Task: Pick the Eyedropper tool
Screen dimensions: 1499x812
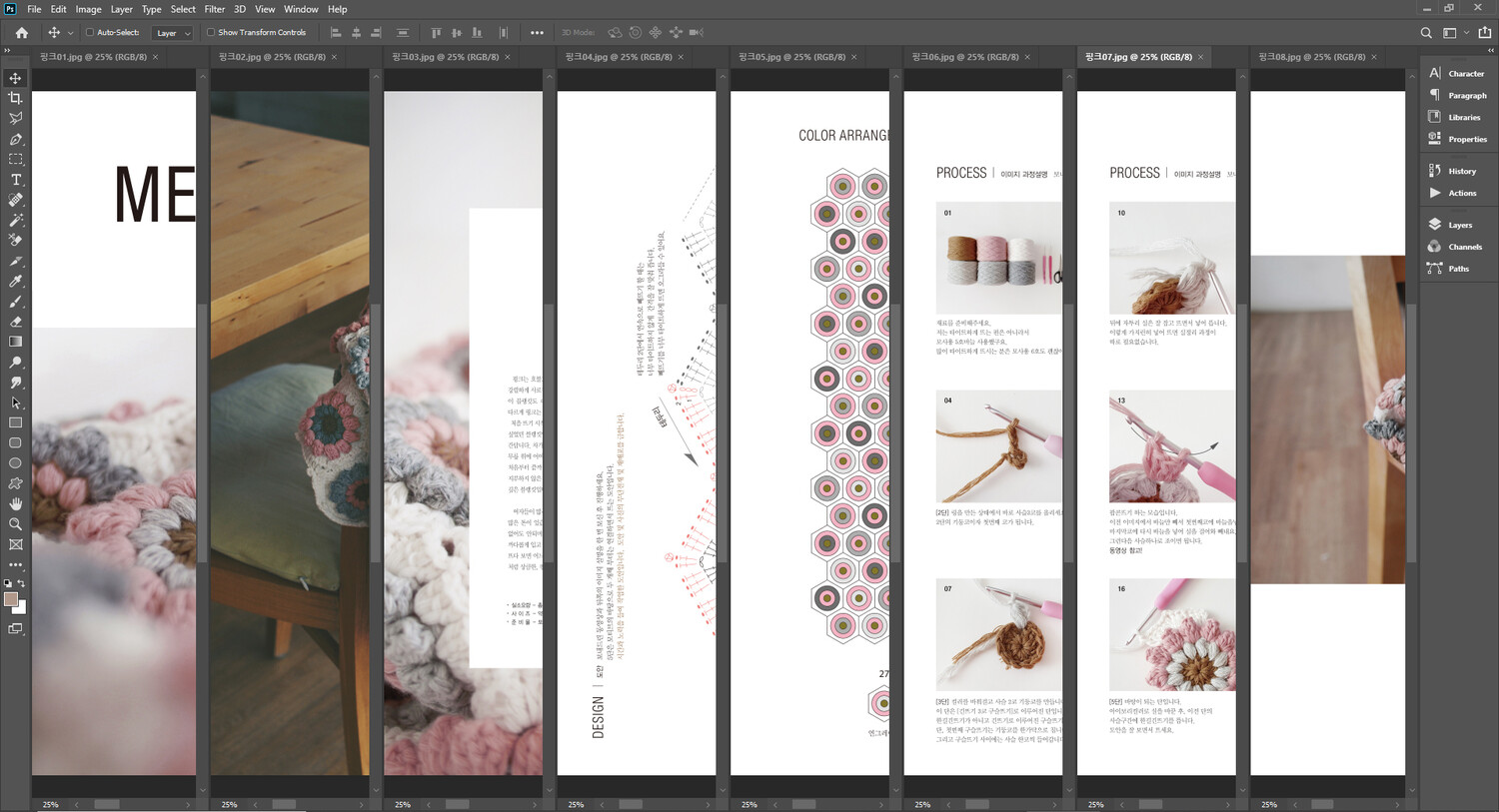Action: point(15,282)
